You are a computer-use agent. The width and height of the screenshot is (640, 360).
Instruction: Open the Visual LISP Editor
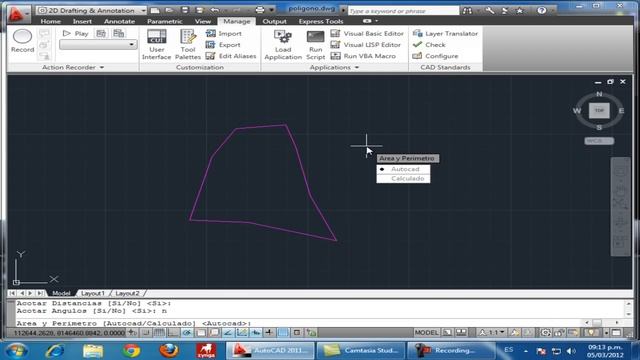pyautogui.click(x=366, y=44)
